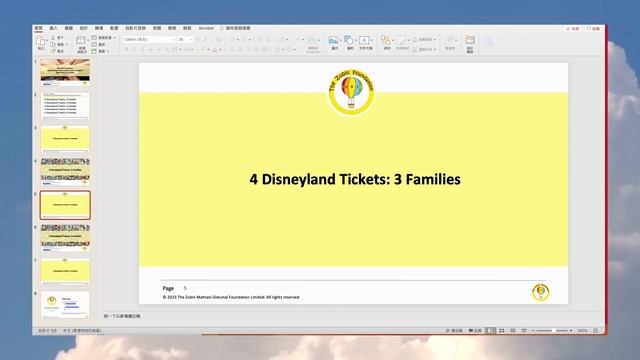
Task: Click in the notes pane placeholder text
Action: coord(122,316)
